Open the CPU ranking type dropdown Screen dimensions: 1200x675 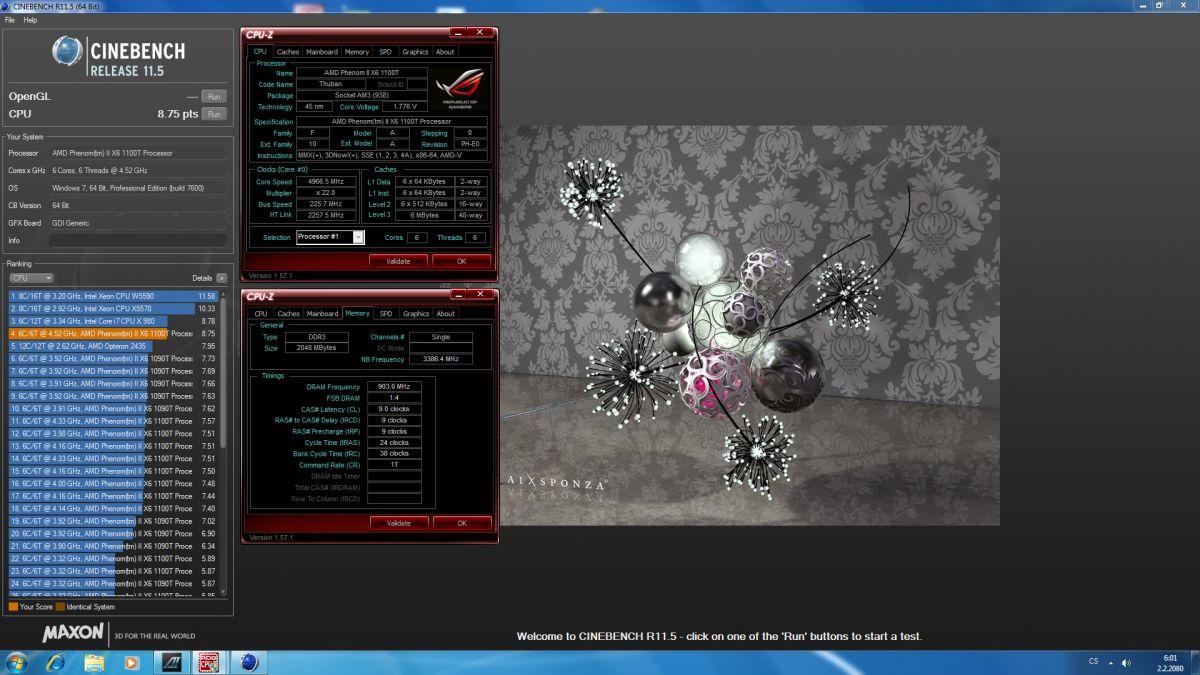[x=31, y=278]
